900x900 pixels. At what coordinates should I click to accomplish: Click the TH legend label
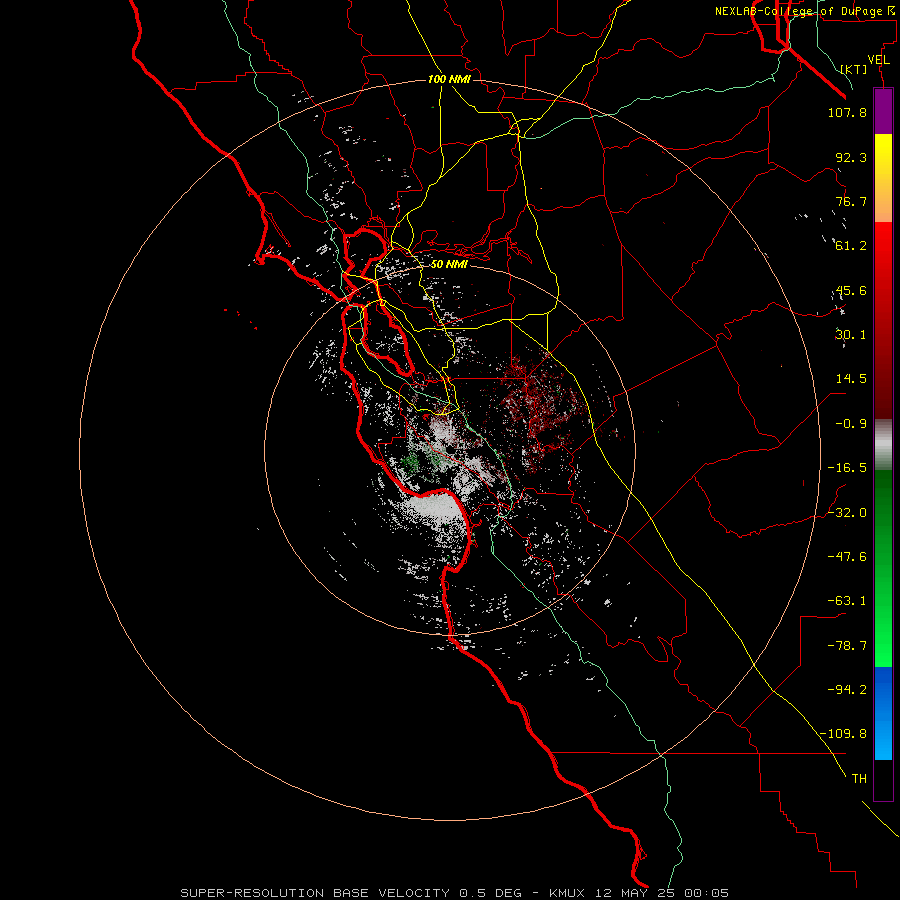(x=859, y=779)
